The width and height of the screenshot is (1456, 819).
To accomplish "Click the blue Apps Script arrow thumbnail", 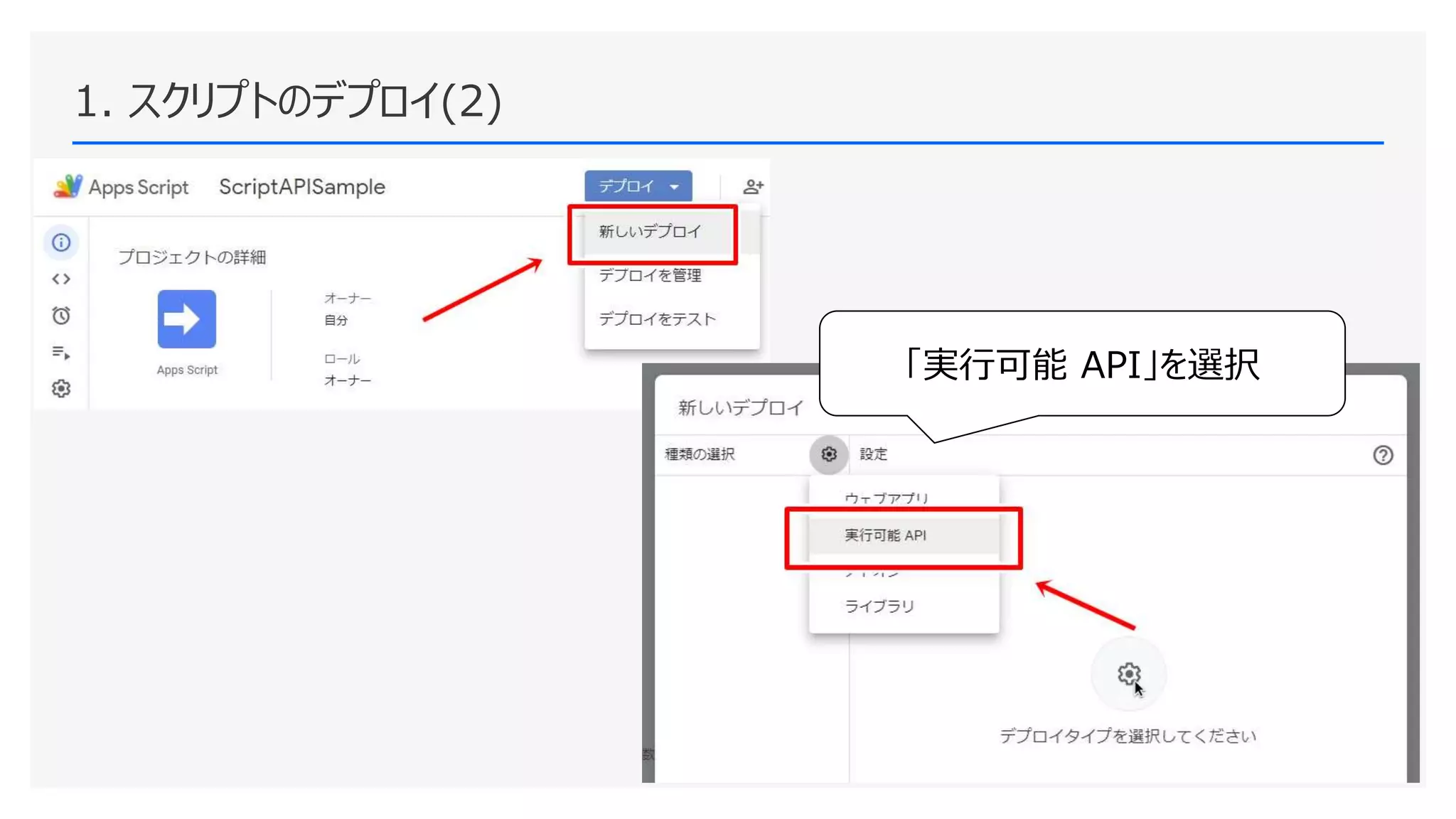I will pyautogui.click(x=187, y=319).
